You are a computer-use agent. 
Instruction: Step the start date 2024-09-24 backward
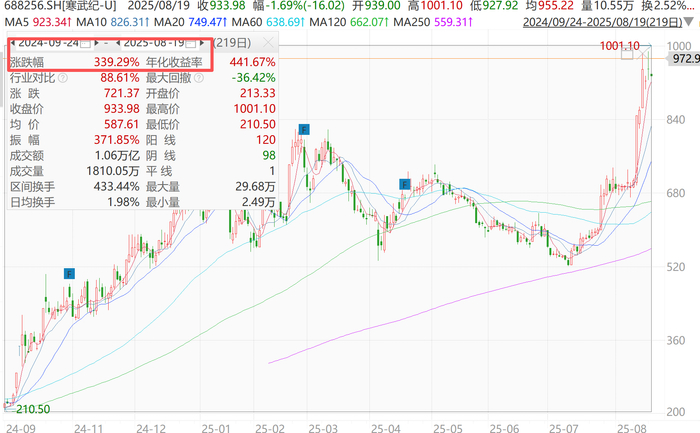(12, 43)
